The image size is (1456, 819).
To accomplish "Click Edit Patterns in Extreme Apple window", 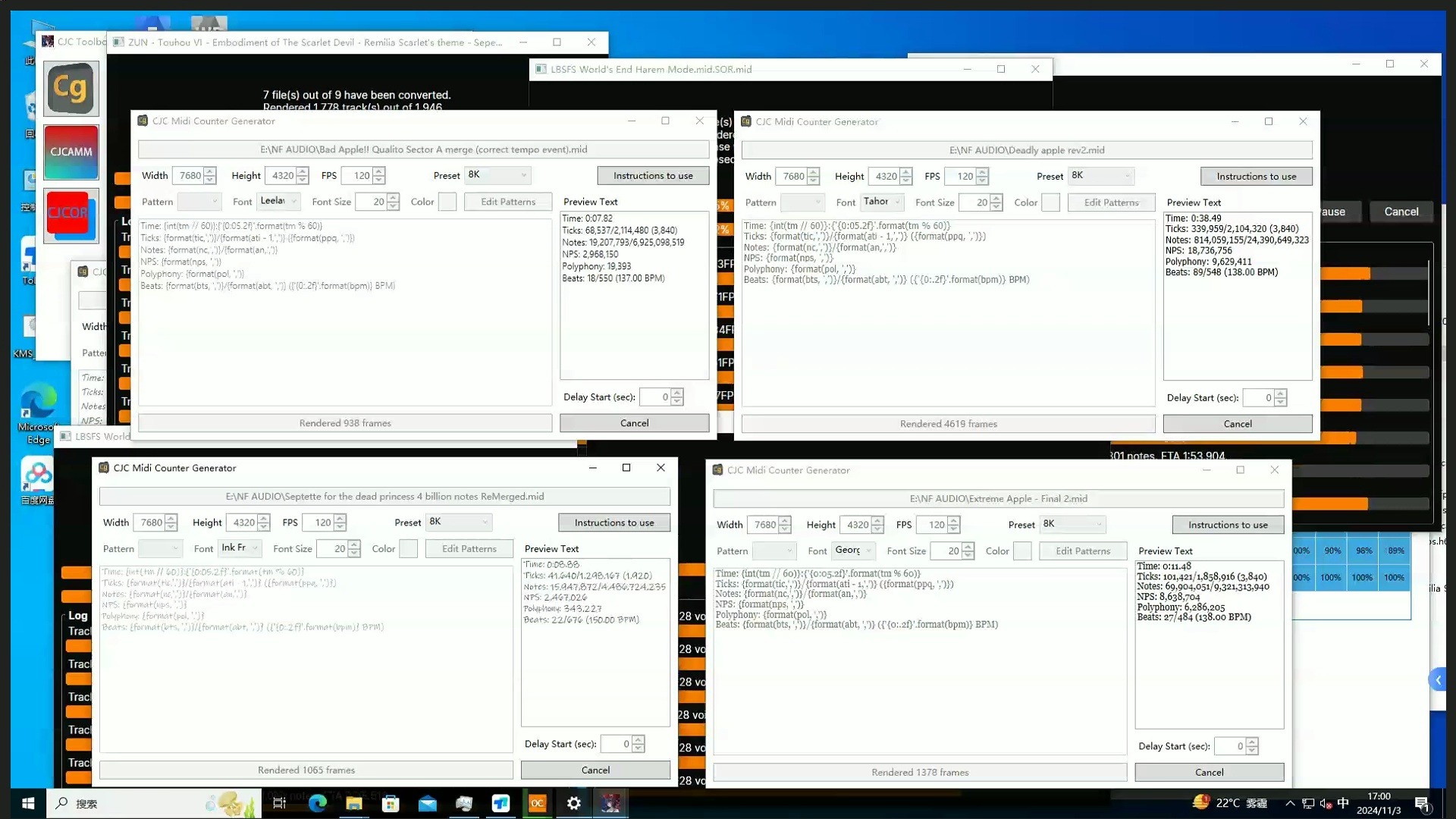I will click(1083, 551).
